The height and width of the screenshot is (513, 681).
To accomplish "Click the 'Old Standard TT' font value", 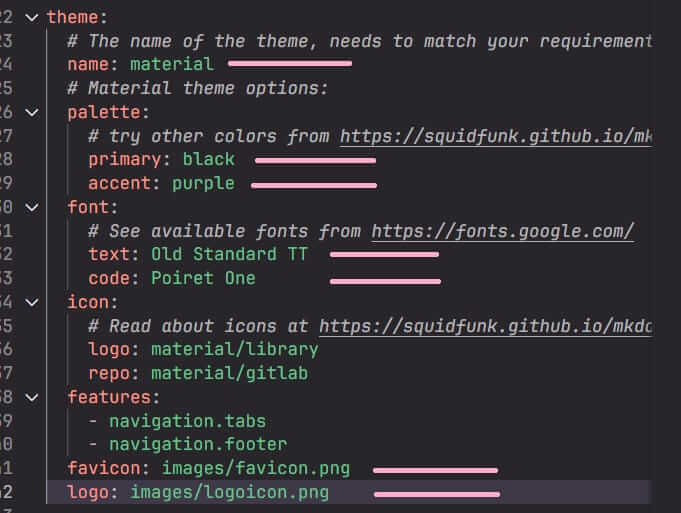I will 229,254.
